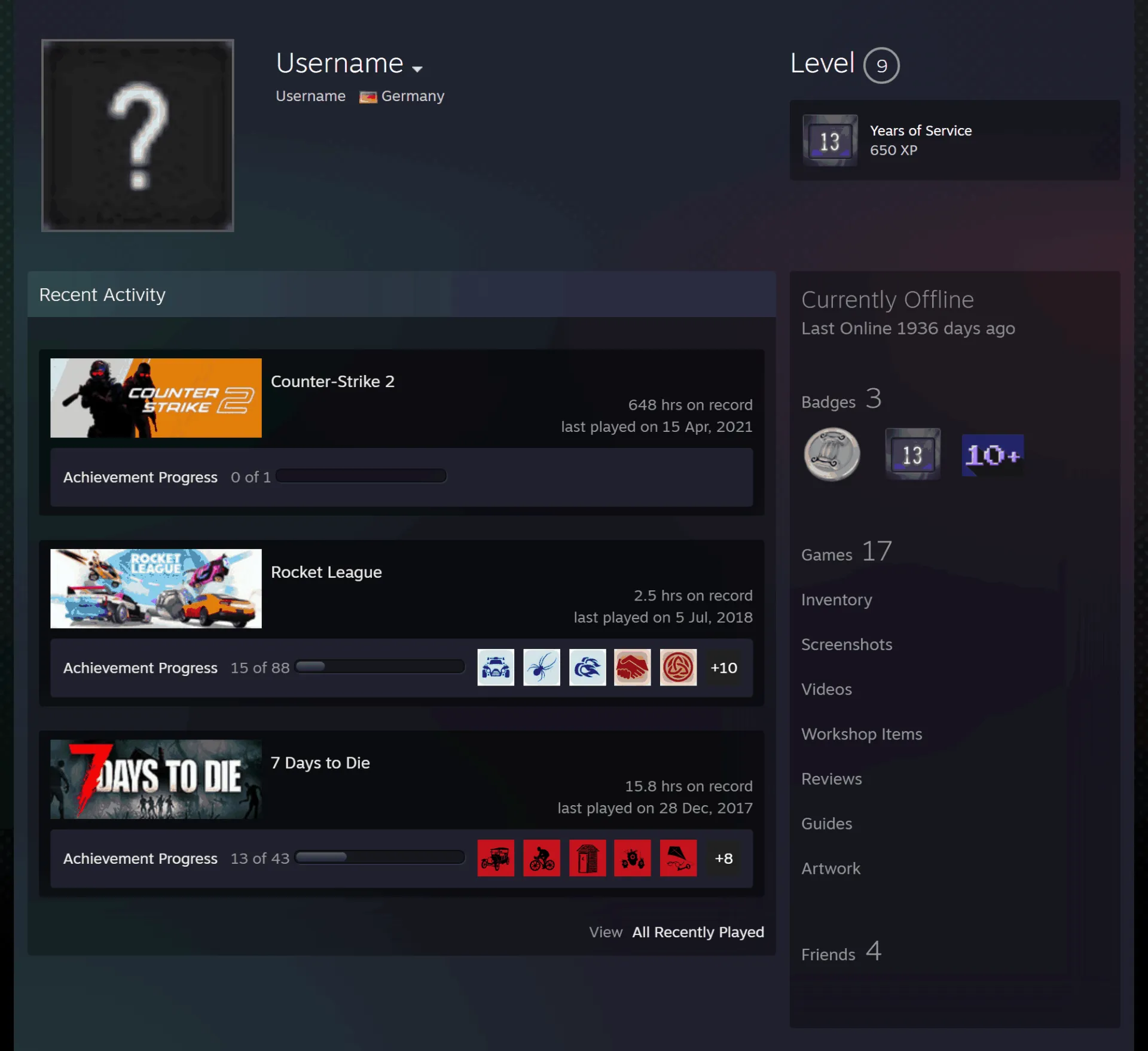View the 7 Days to Die jeep achievement icon
This screenshot has height=1051, width=1148.
pos(496,858)
